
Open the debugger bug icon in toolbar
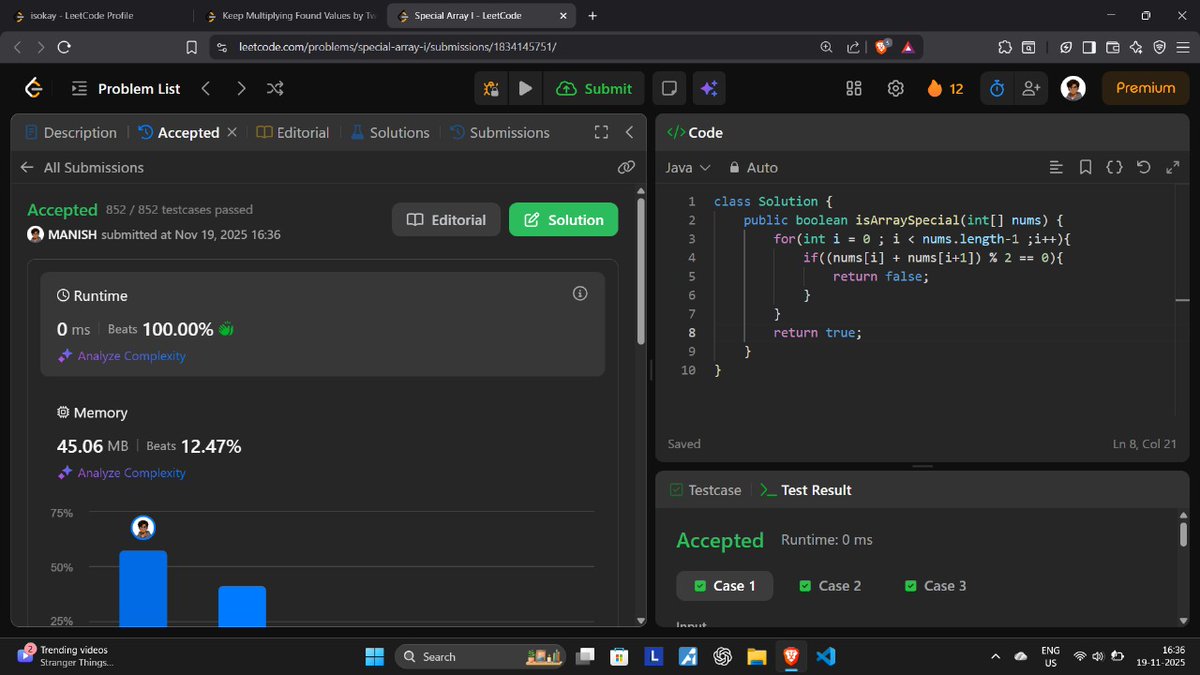(490, 88)
